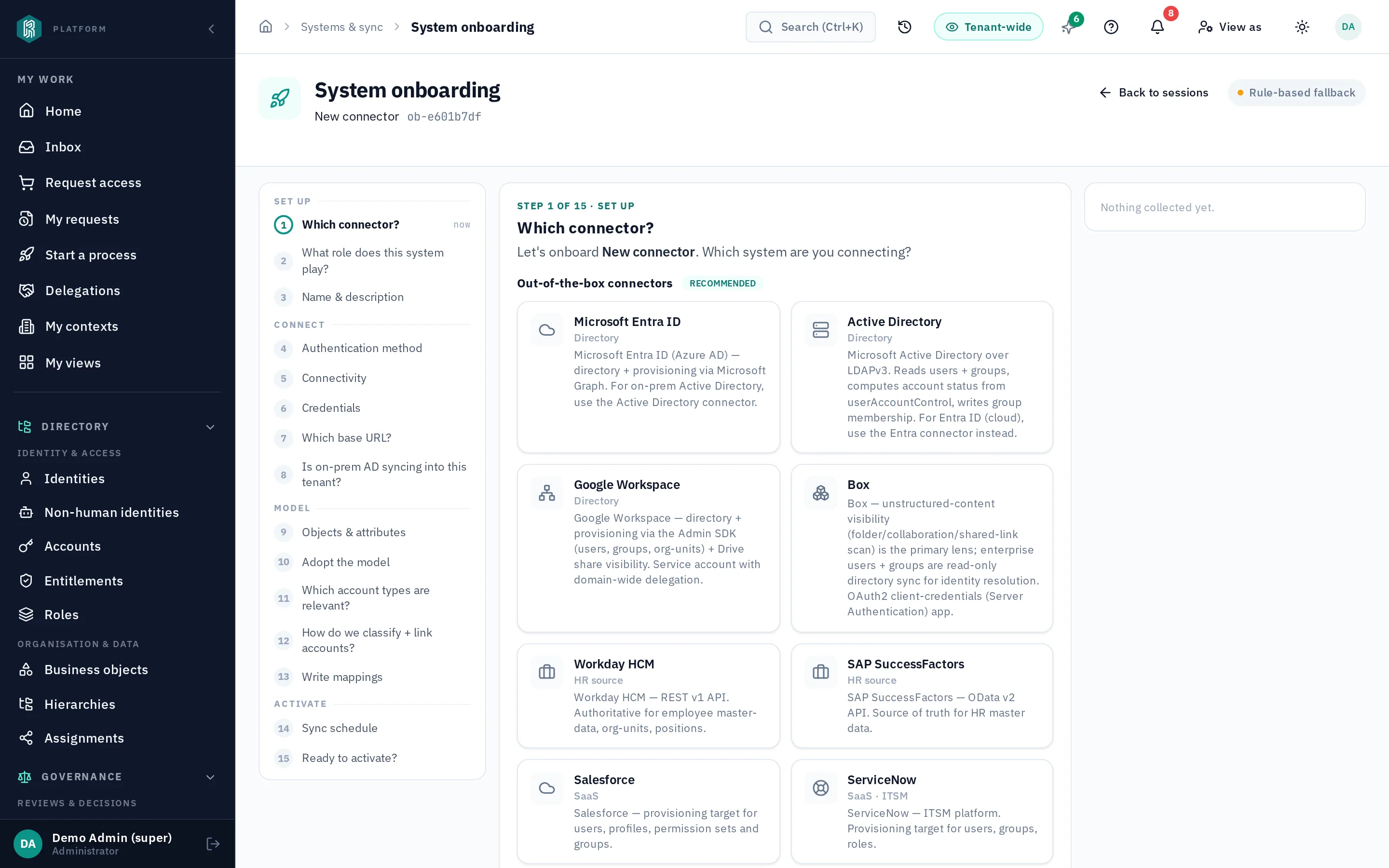
Task: Open the help question mark icon
Action: 1111,27
